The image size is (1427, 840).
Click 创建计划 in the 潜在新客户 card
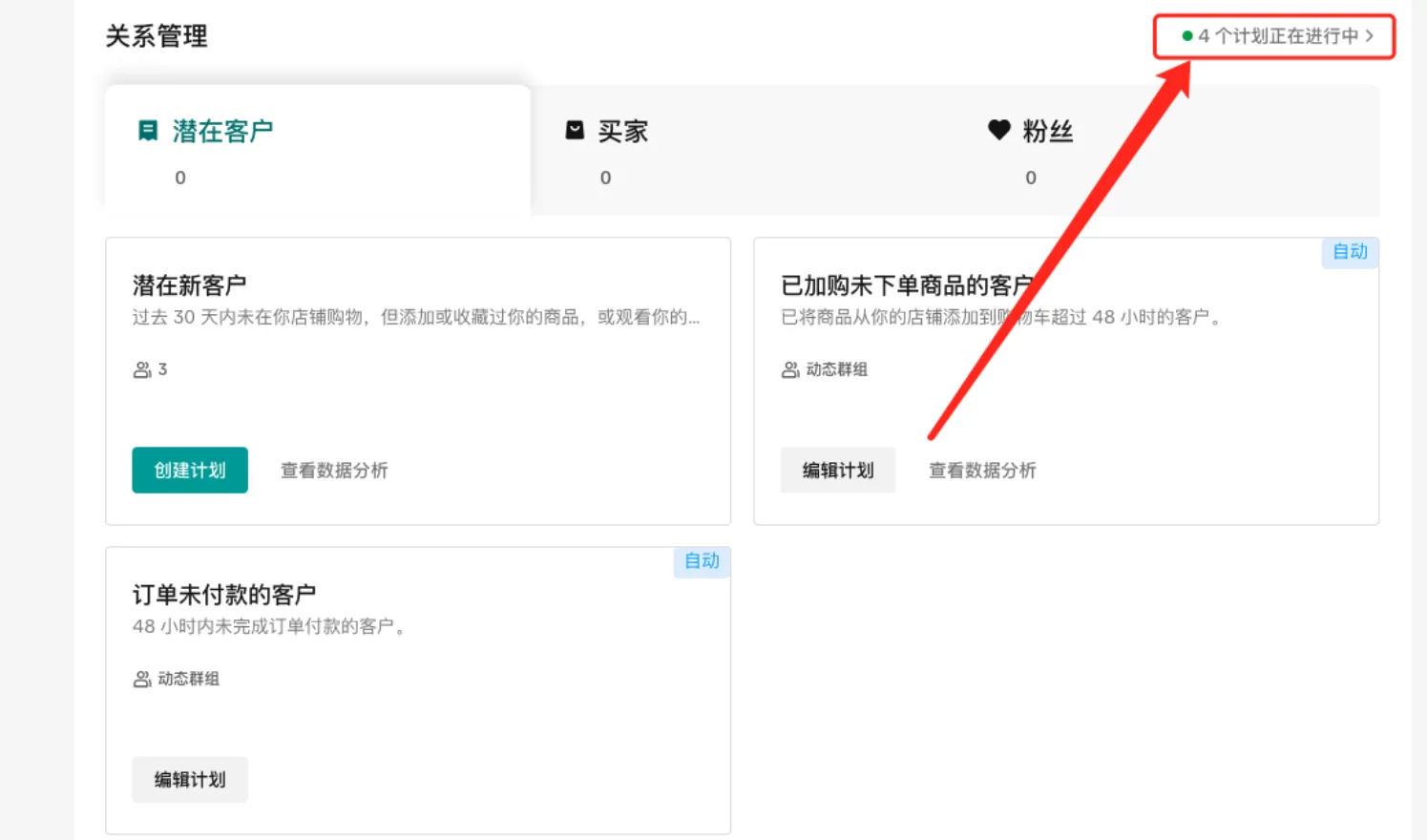(190, 470)
